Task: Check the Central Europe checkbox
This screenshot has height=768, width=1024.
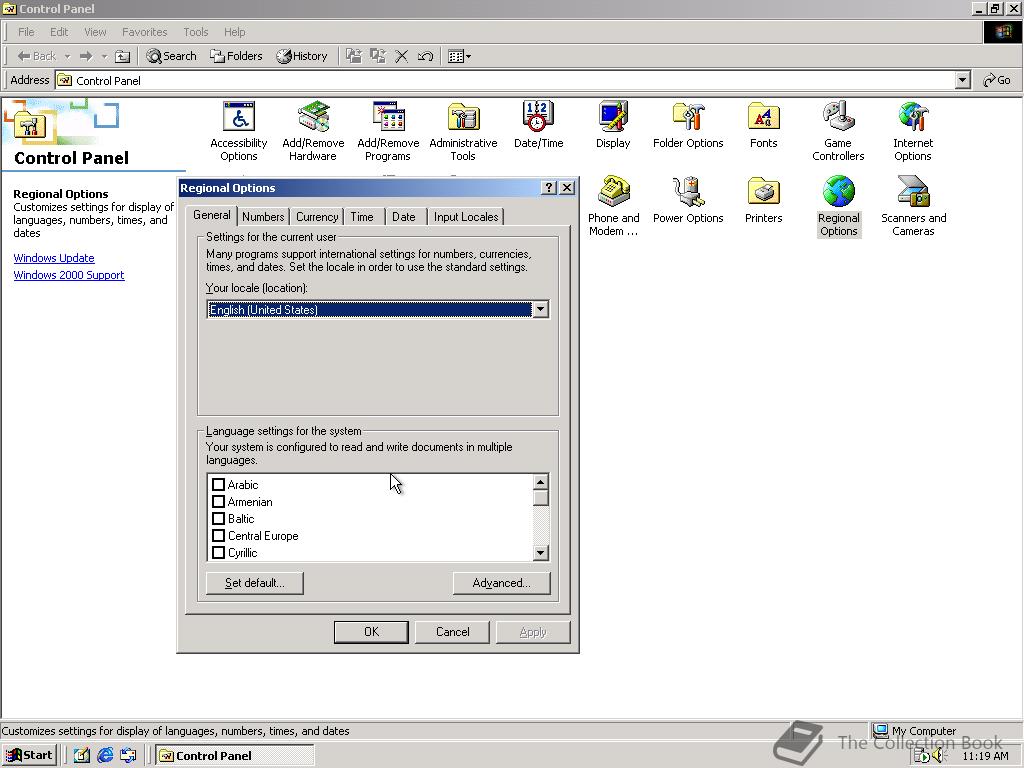Action: click(219, 536)
